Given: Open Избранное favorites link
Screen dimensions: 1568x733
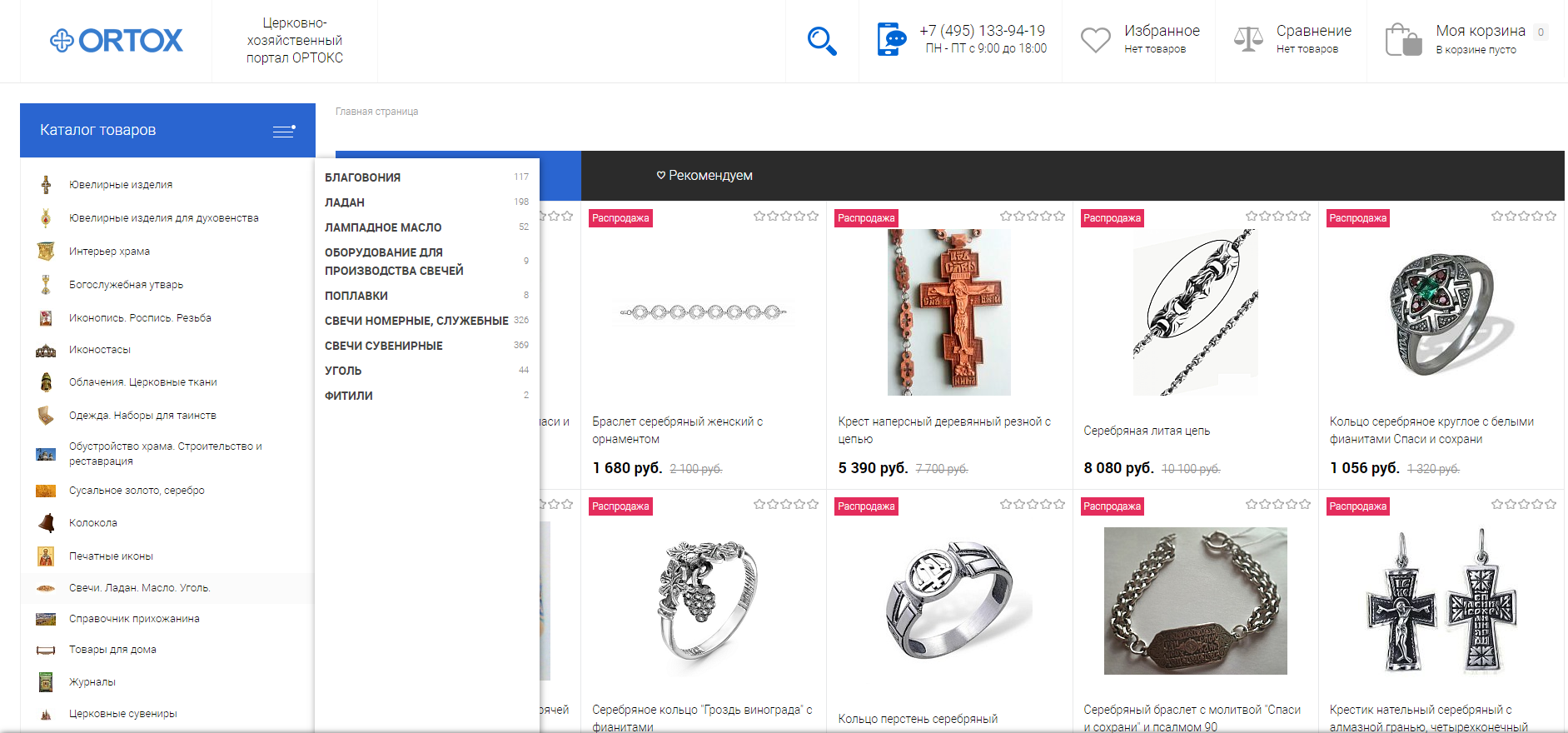Looking at the screenshot, I should 1162,31.
